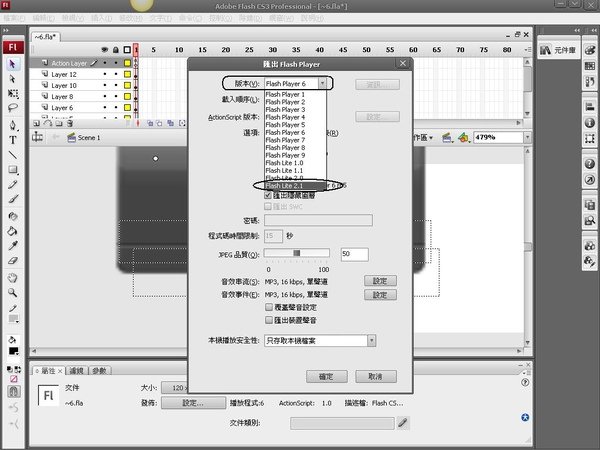Open the Edit Symbols dropdown icon
The width and height of the screenshot is (600, 450).
463,138
